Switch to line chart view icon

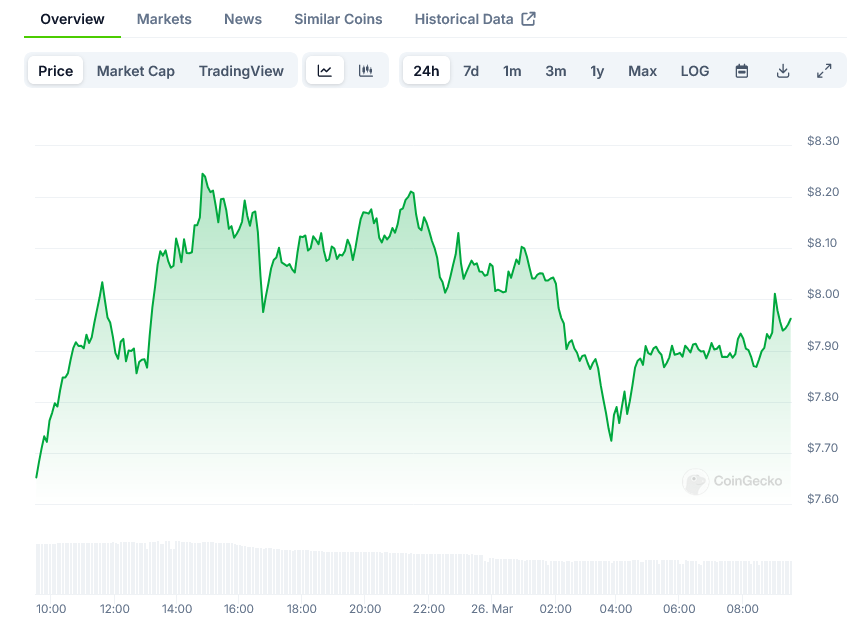(x=324, y=71)
